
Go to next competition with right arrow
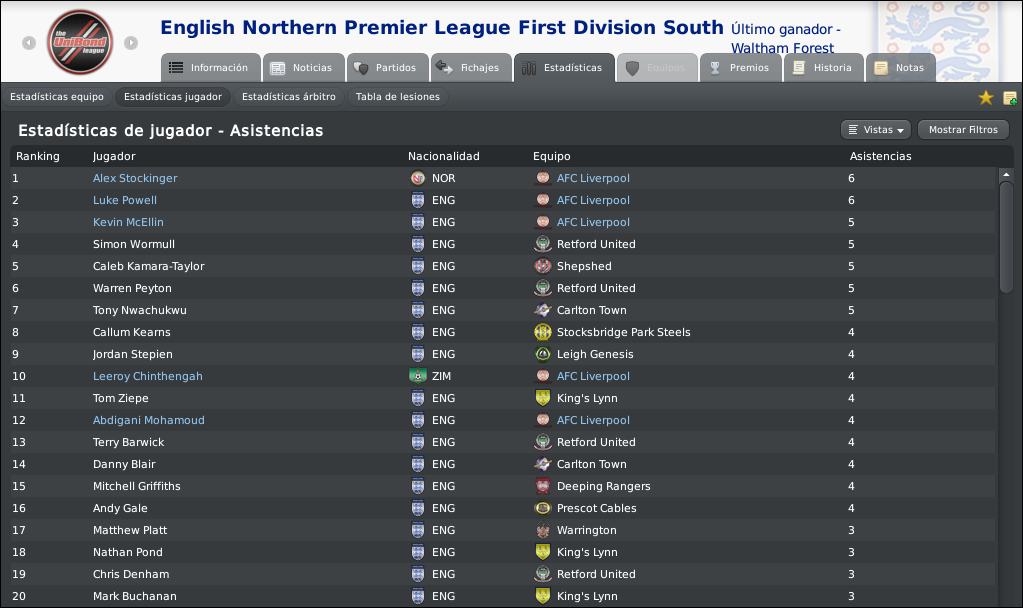(x=131, y=43)
